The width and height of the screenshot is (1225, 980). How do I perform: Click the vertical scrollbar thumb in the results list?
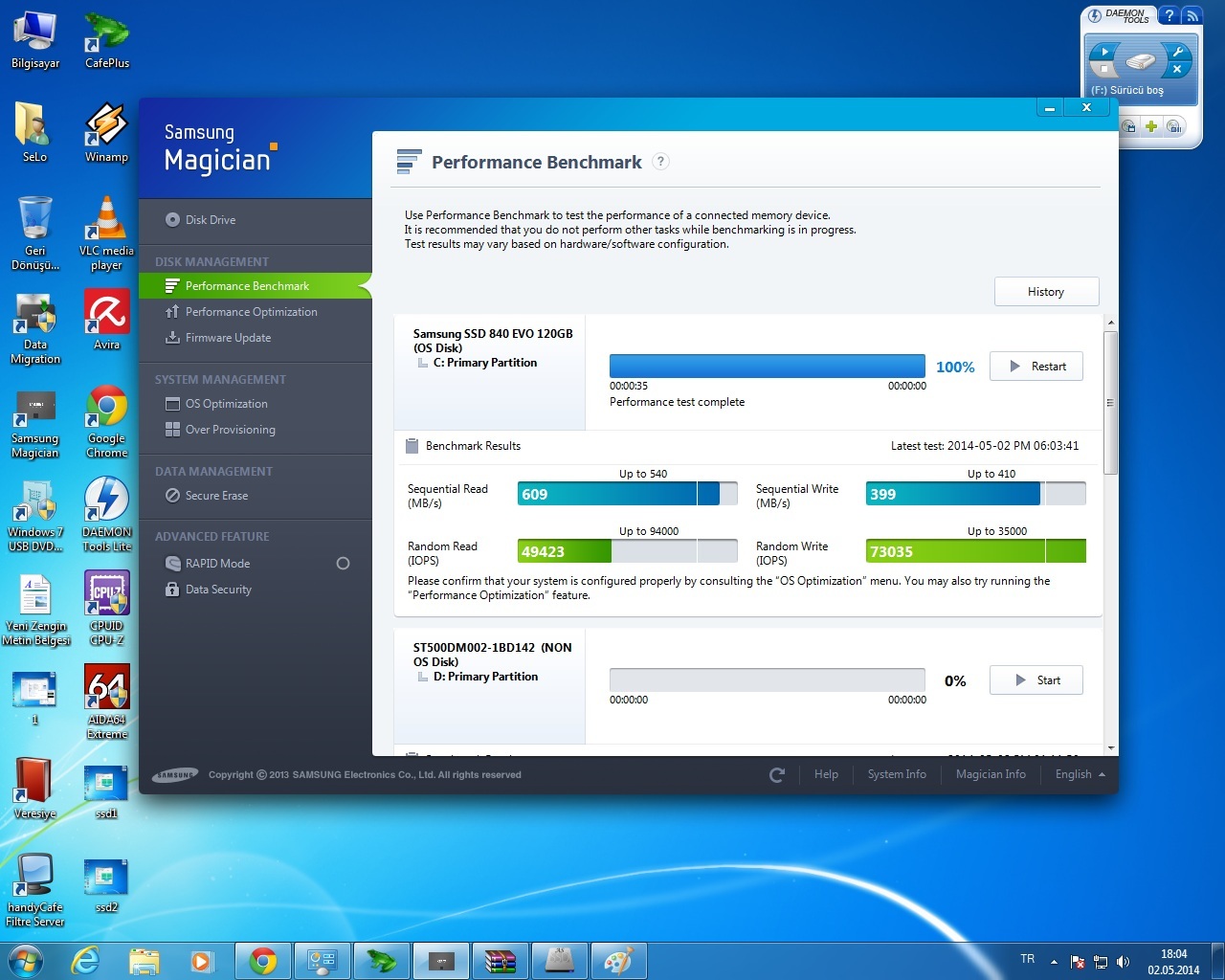(1110, 403)
